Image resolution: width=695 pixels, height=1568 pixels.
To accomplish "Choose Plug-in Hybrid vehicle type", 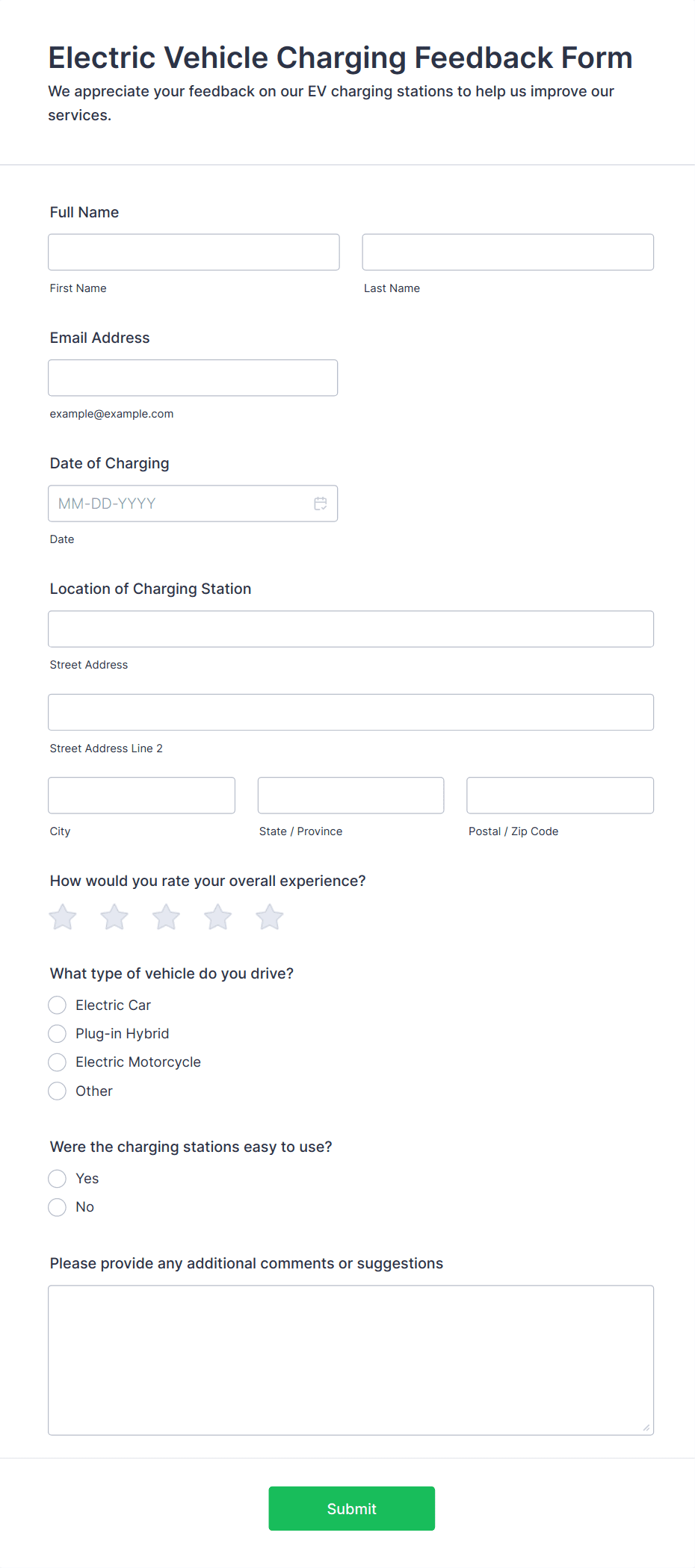I will pyautogui.click(x=58, y=1033).
